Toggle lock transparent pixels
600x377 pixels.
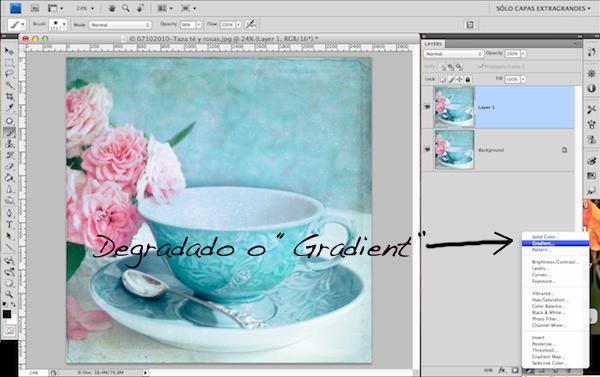443,79
